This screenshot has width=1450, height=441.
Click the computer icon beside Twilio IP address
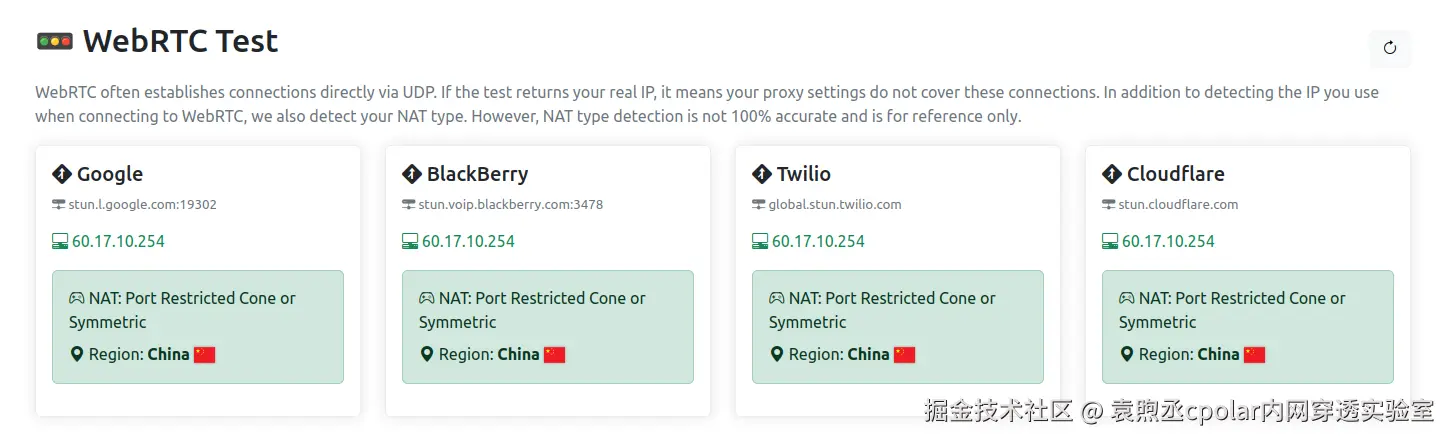760,241
